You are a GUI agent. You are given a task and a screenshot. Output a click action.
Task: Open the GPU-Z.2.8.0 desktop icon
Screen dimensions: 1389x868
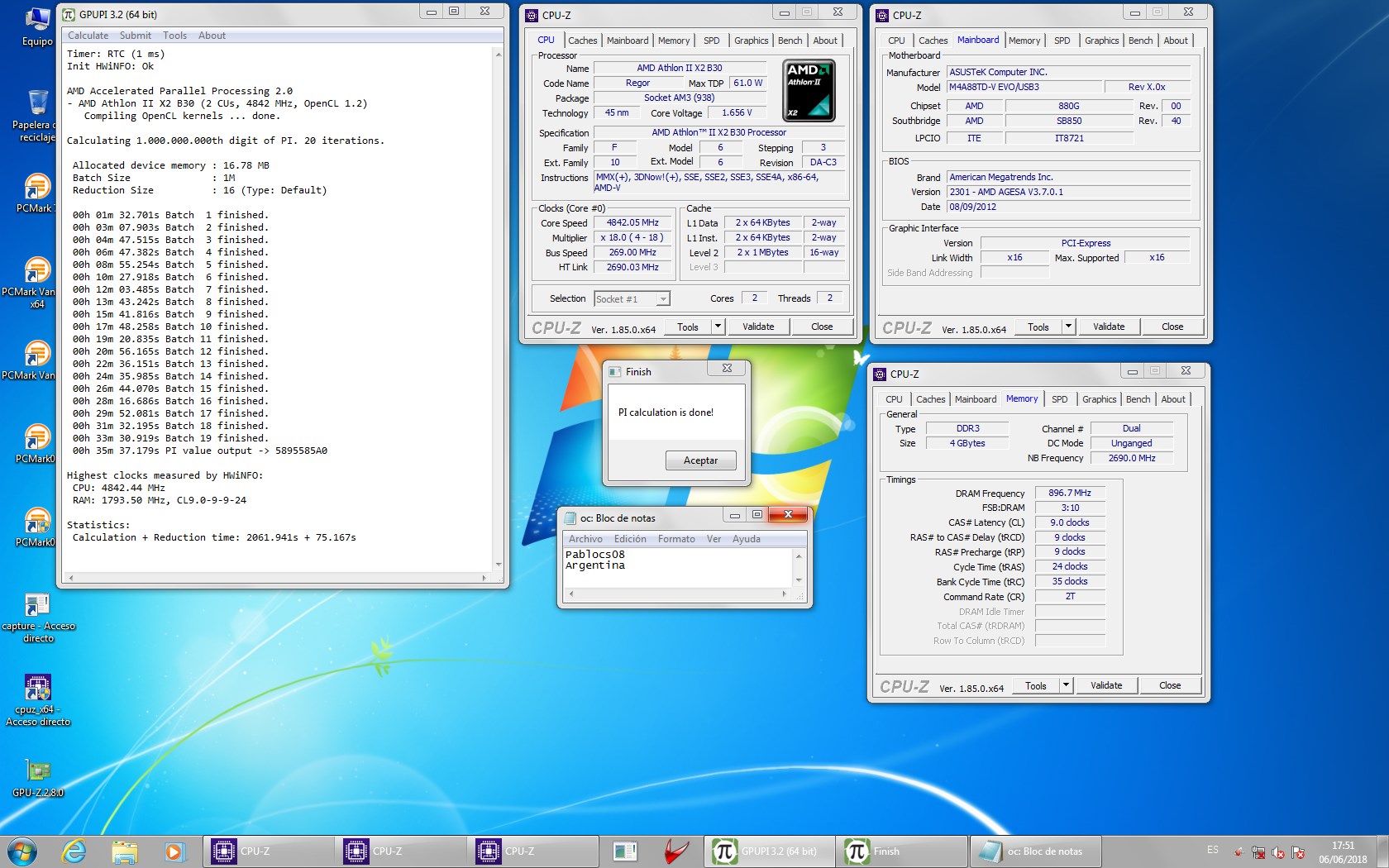coord(38,778)
